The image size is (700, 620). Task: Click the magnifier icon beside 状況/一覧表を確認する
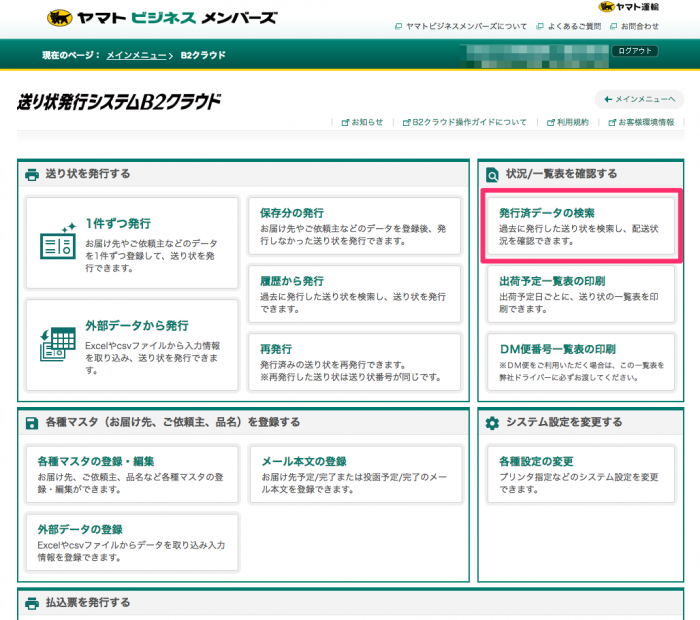492,175
